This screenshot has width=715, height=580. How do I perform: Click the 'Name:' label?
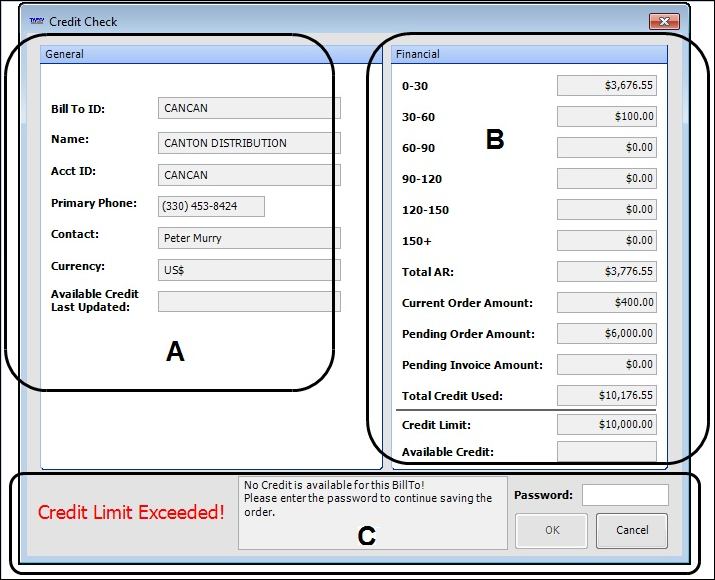[x=70, y=140]
